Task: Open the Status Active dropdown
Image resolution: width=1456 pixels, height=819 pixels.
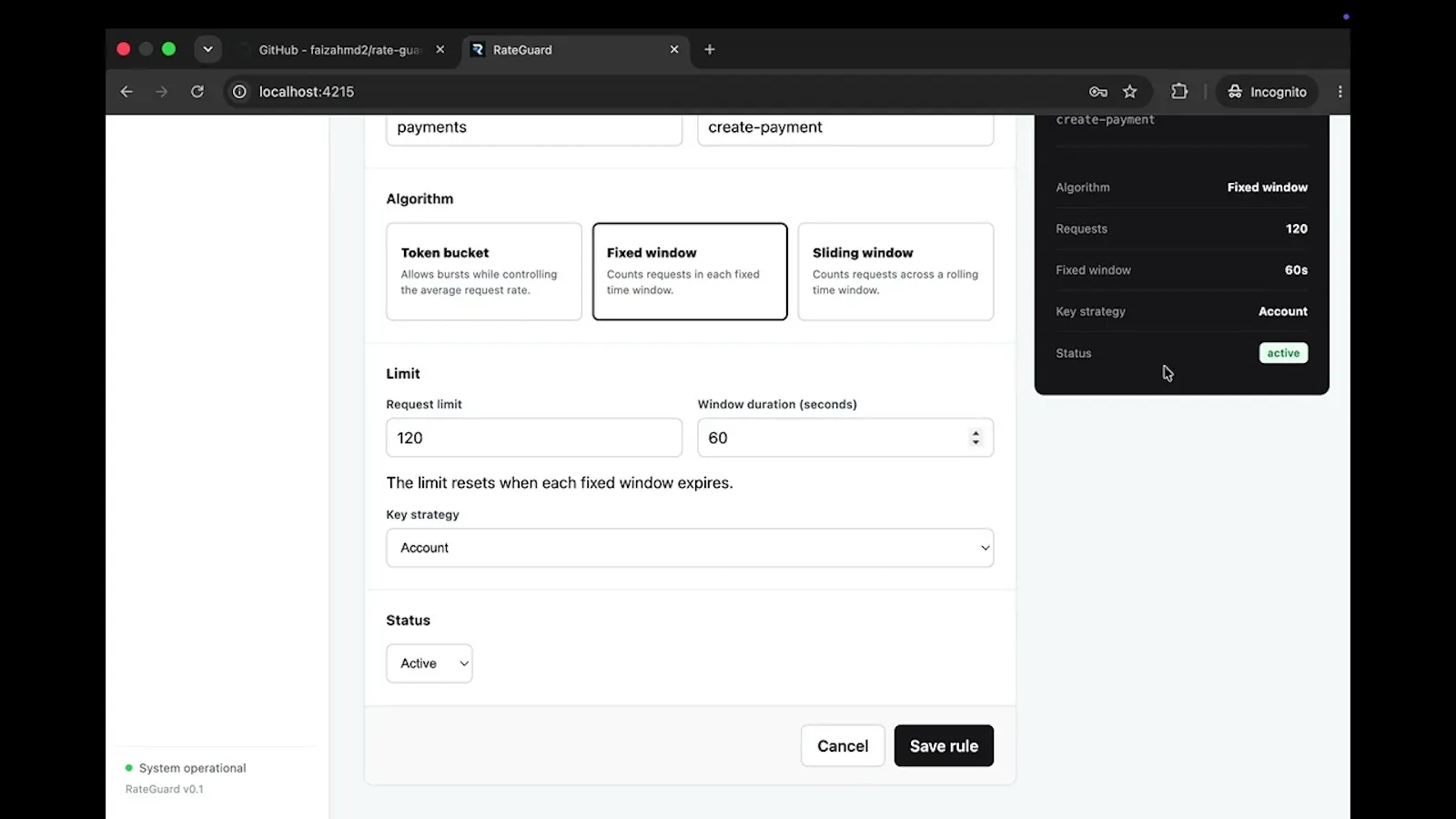Action: pyautogui.click(x=429, y=663)
